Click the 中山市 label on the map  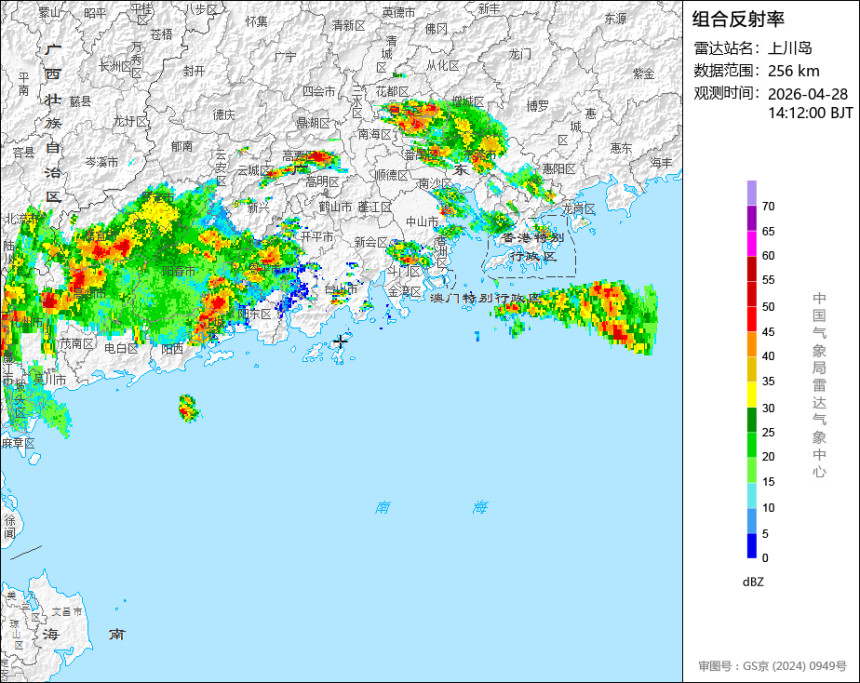pos(422,222)
